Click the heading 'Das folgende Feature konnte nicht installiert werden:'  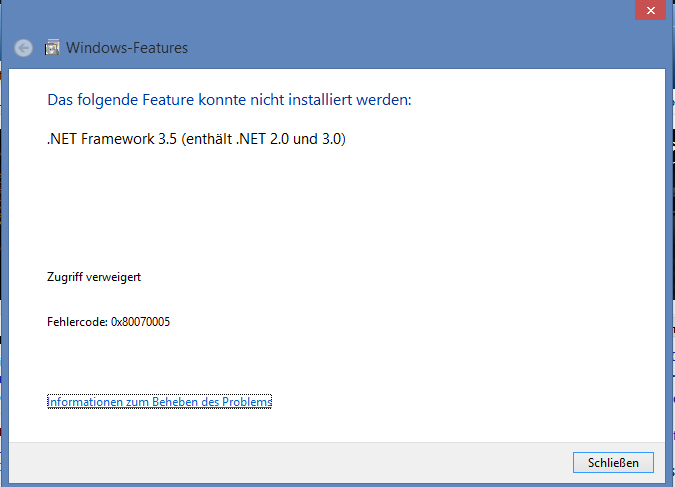tap(229, 100)
